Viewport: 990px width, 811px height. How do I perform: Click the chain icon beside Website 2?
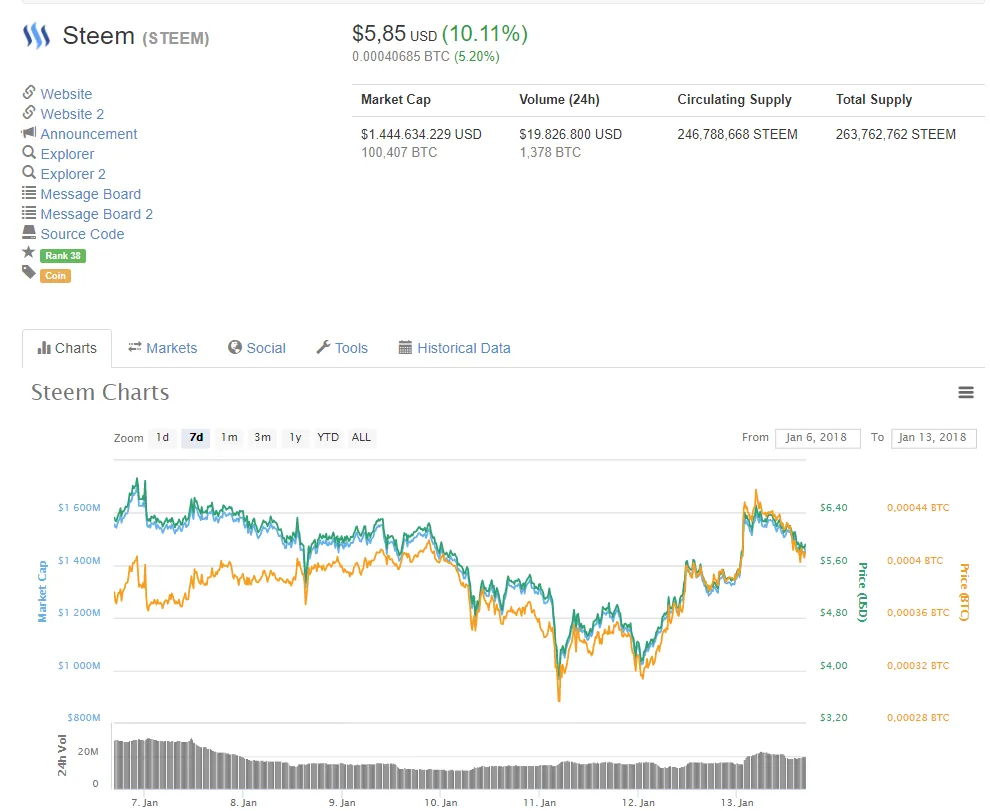(x=28, y=112)
